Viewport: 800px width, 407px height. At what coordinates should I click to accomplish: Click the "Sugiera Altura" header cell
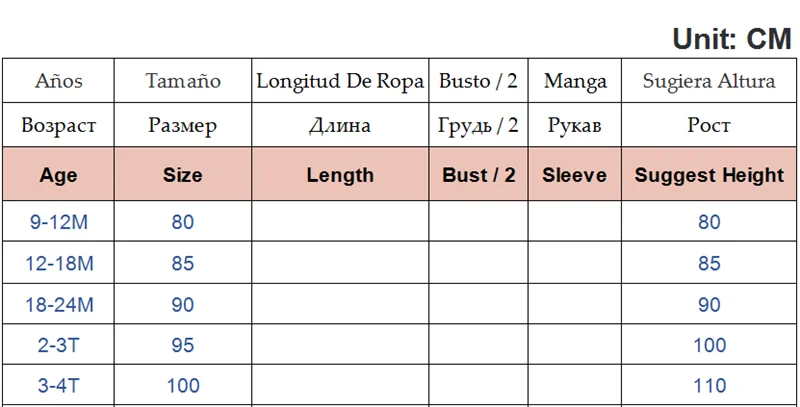point(709,81)
